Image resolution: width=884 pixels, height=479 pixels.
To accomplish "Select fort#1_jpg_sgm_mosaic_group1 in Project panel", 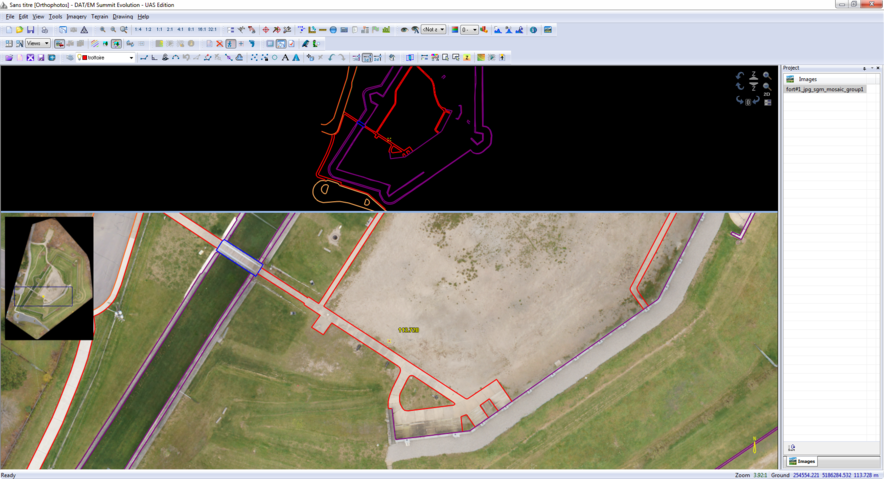I will (824, 89).
